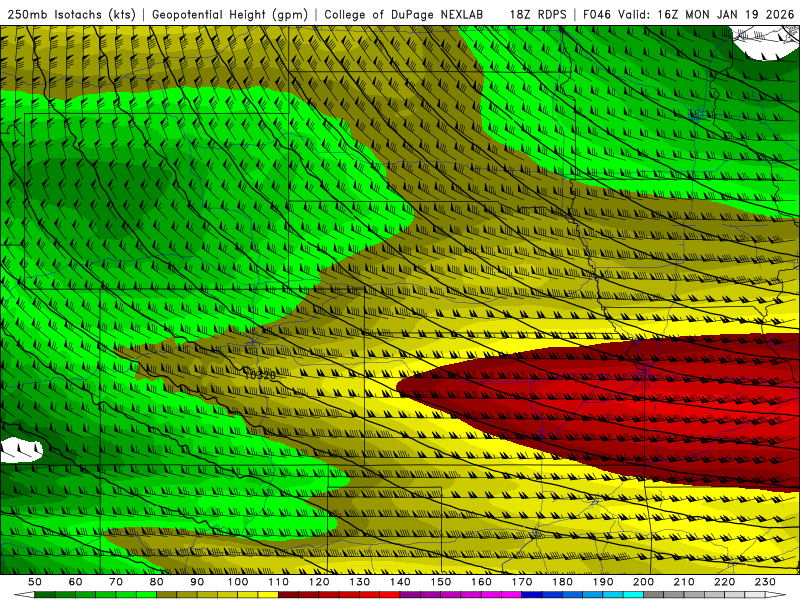The height and width of the screenshot is (600, 800).
Task: Click the 70 knot legend value
Action: 116,582
